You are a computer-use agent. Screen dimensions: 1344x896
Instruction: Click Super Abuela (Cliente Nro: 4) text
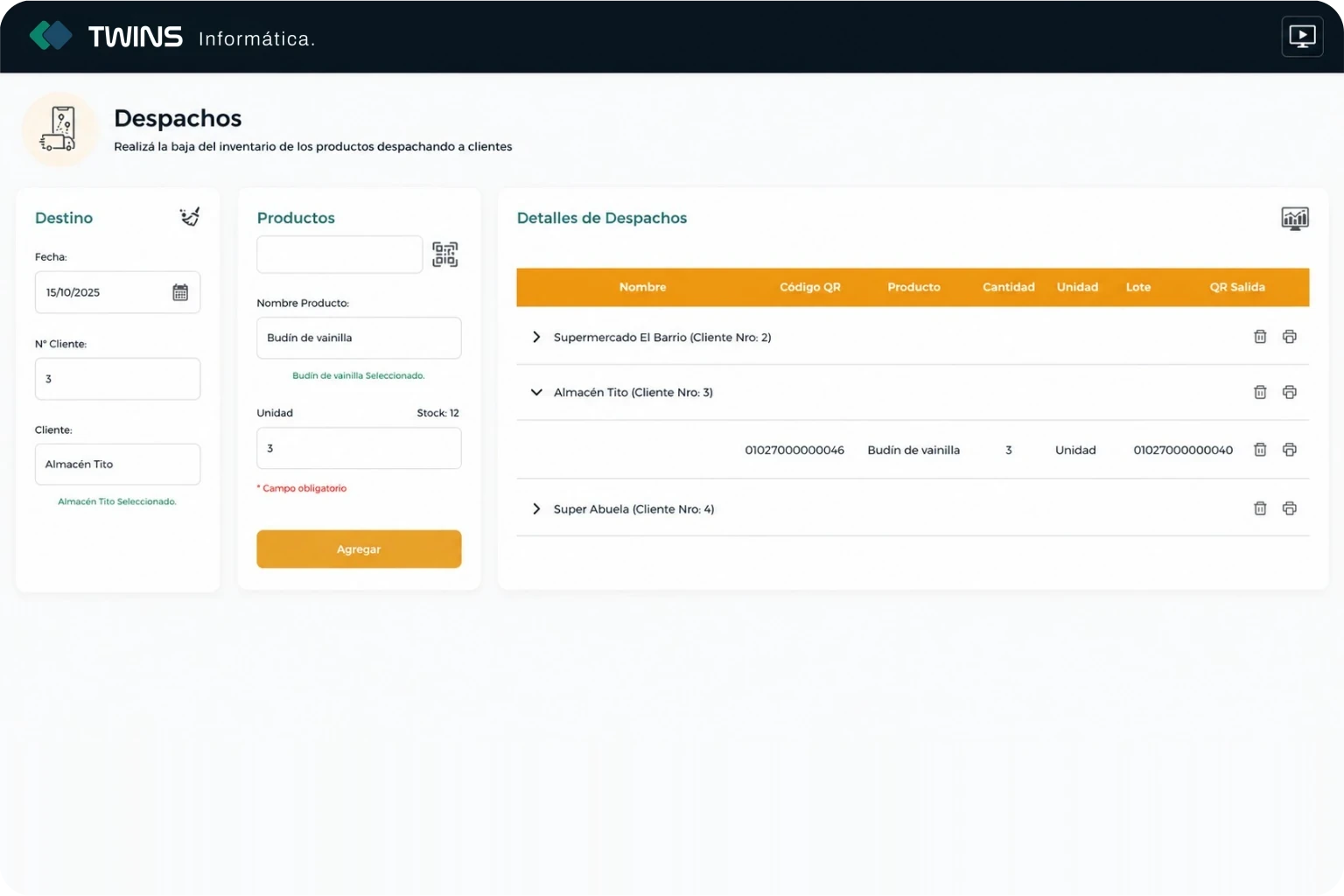coord(633,508)
